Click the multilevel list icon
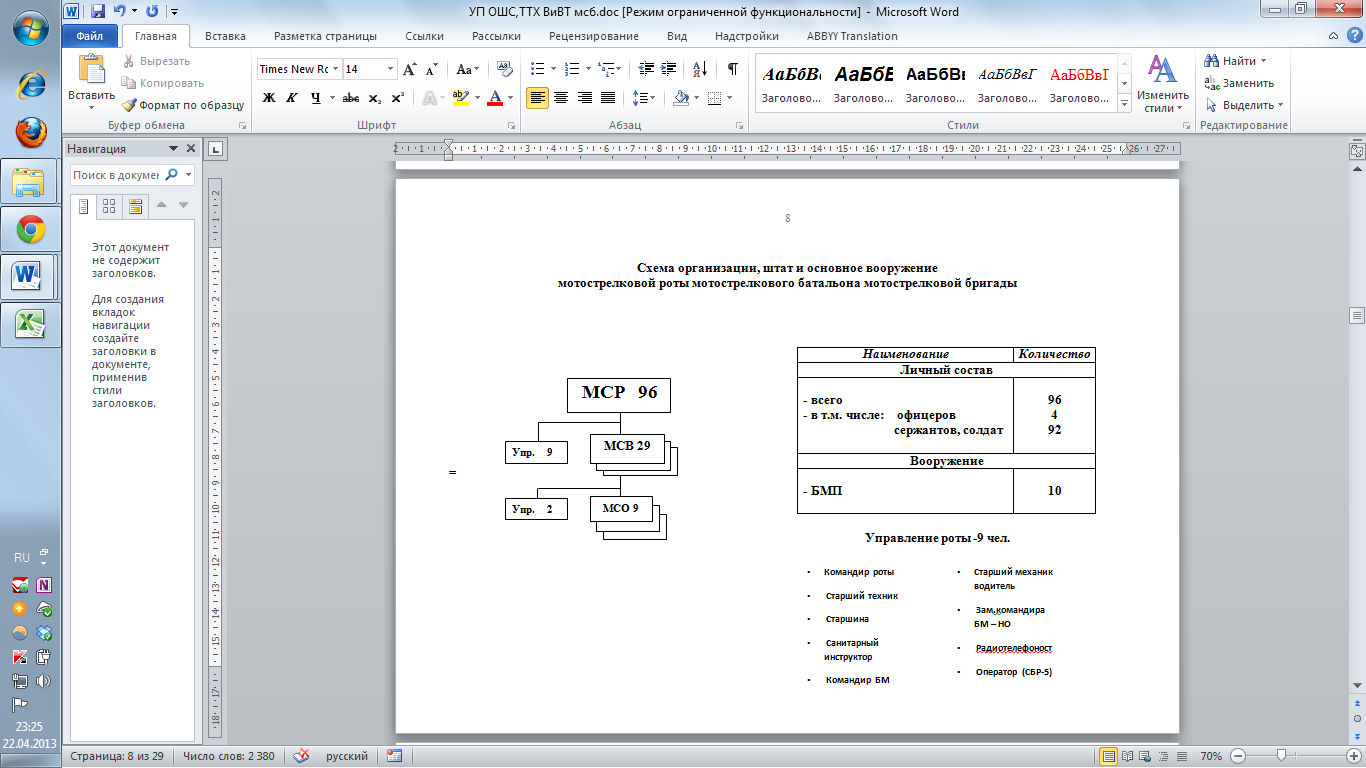The image size is (1366, 768). point(608,69)
